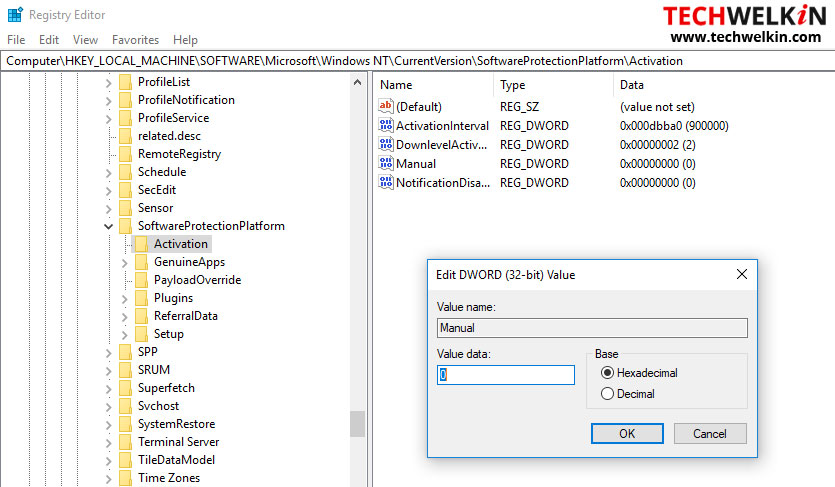Click the Schedule folder icon
Image resolution: width=835 pixels, height=487 pixels.
(x=125, y=172)
